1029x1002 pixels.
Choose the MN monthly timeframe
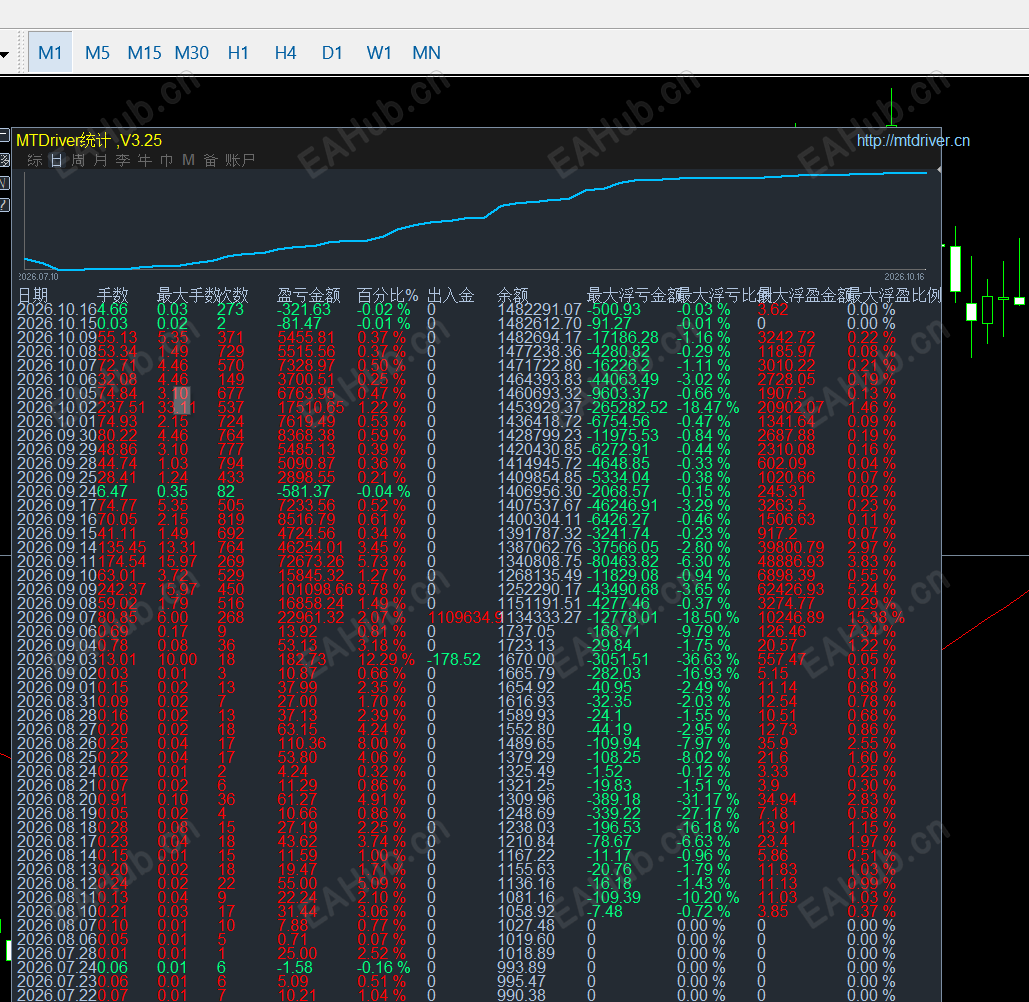pyautogui.click(x=426, y=52)
